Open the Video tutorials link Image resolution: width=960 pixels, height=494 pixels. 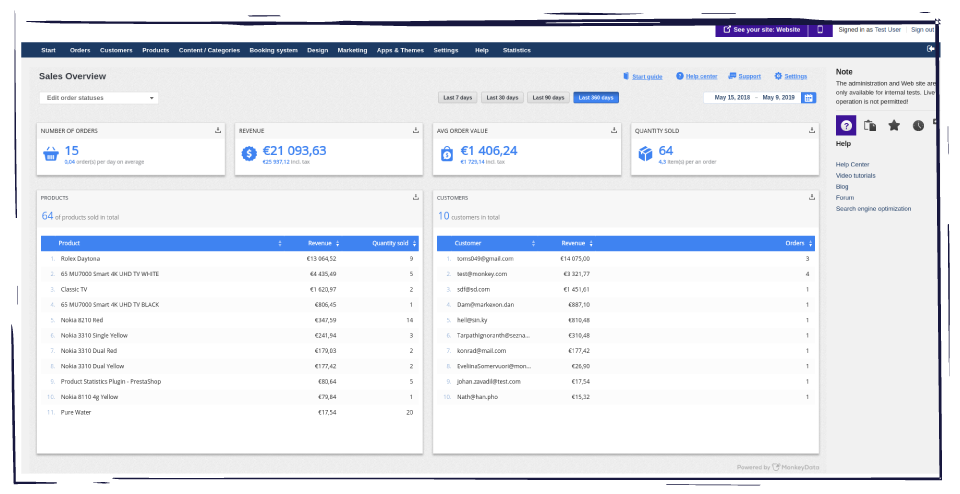pos(855,176)
